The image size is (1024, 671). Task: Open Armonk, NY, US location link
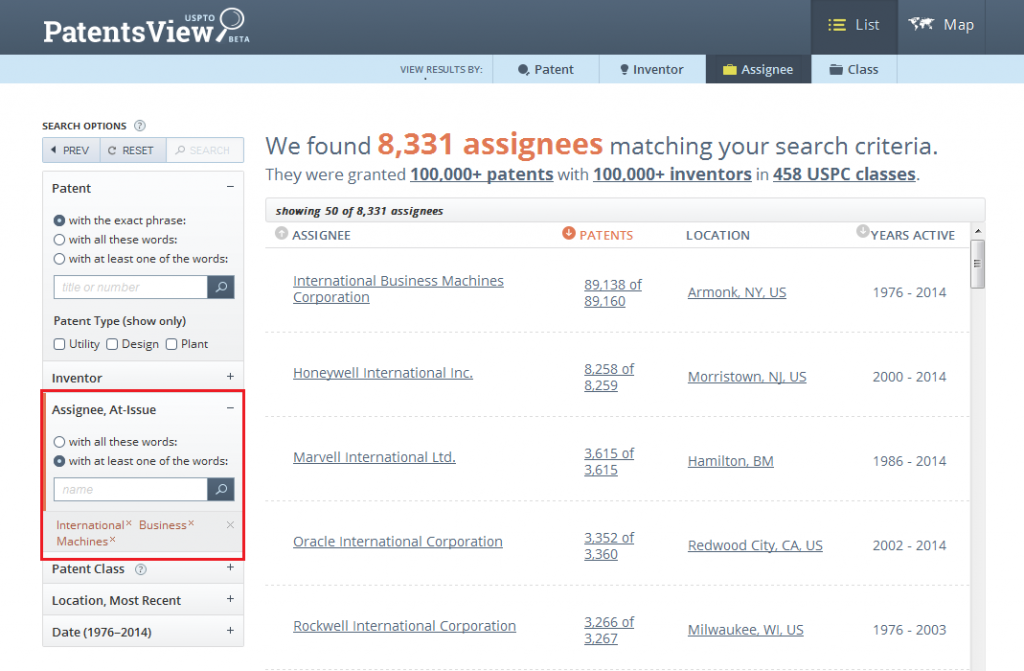coord(737,293)
